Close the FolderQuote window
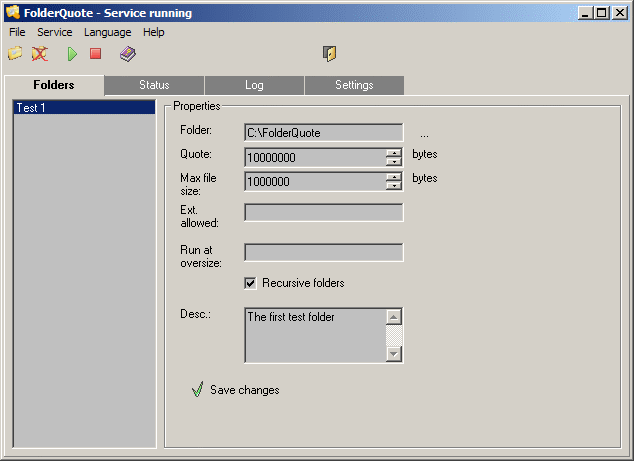The height and width of the screenshot is (461, 634). click(x=619, y=13)
